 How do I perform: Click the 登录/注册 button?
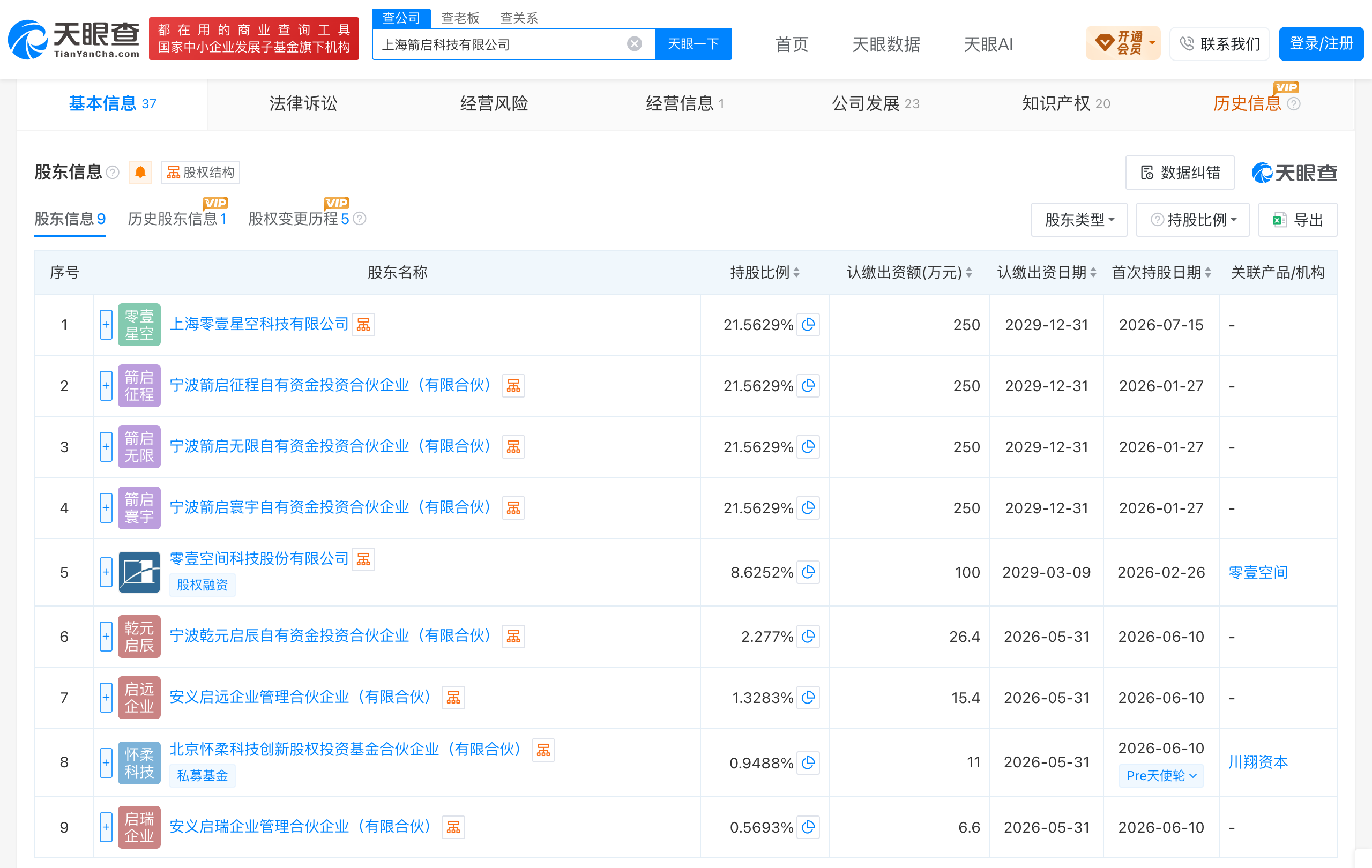click(x=1321, y=43)
